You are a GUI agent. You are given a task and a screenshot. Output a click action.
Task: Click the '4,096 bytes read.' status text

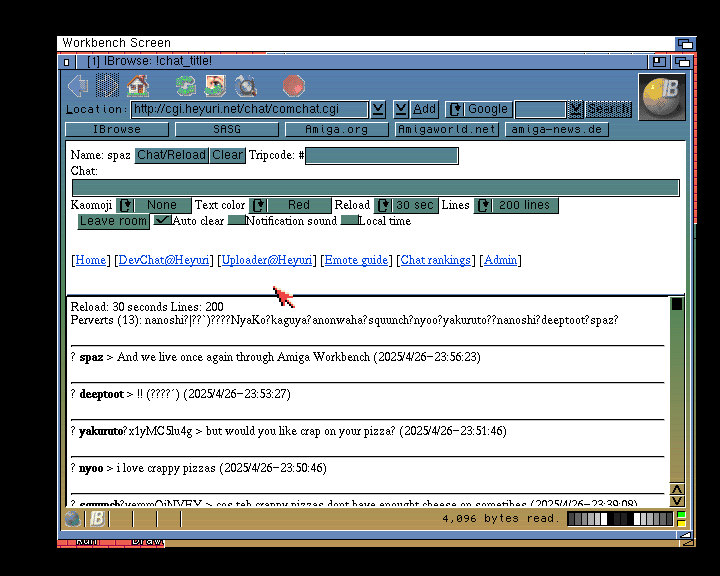tap(501, 519)
